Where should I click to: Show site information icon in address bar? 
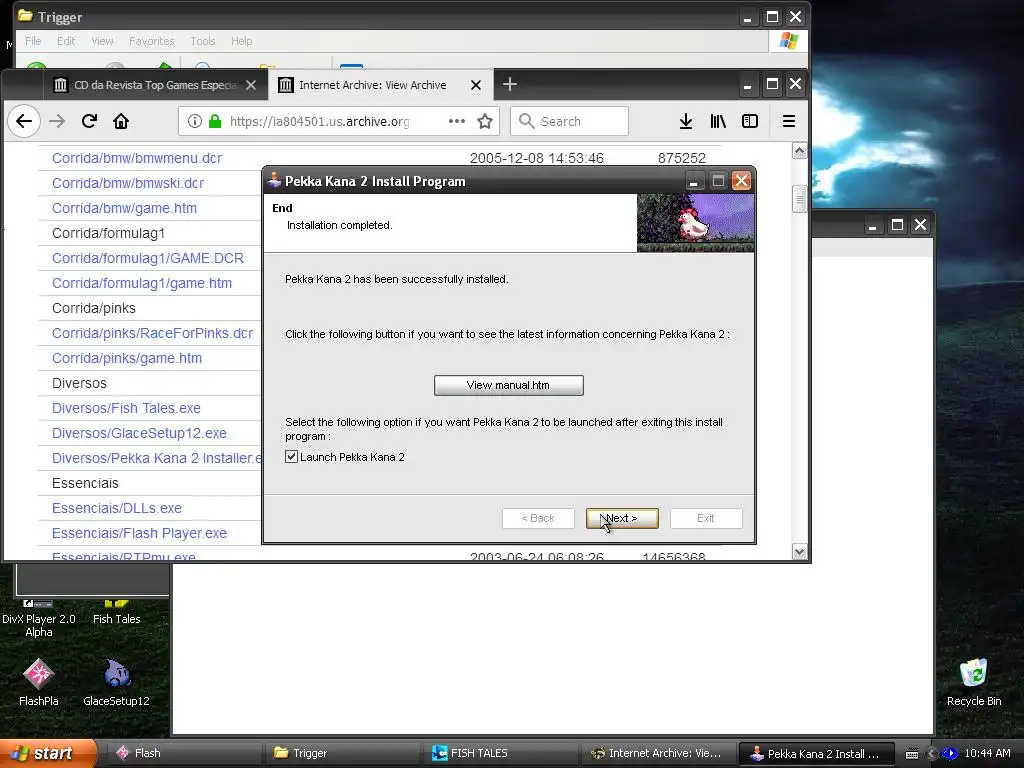pos(195,121)
